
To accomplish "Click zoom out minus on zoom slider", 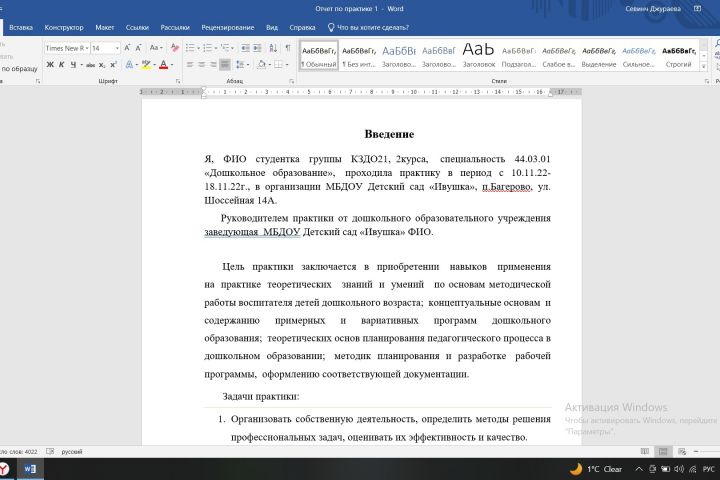I will point(696,452).
